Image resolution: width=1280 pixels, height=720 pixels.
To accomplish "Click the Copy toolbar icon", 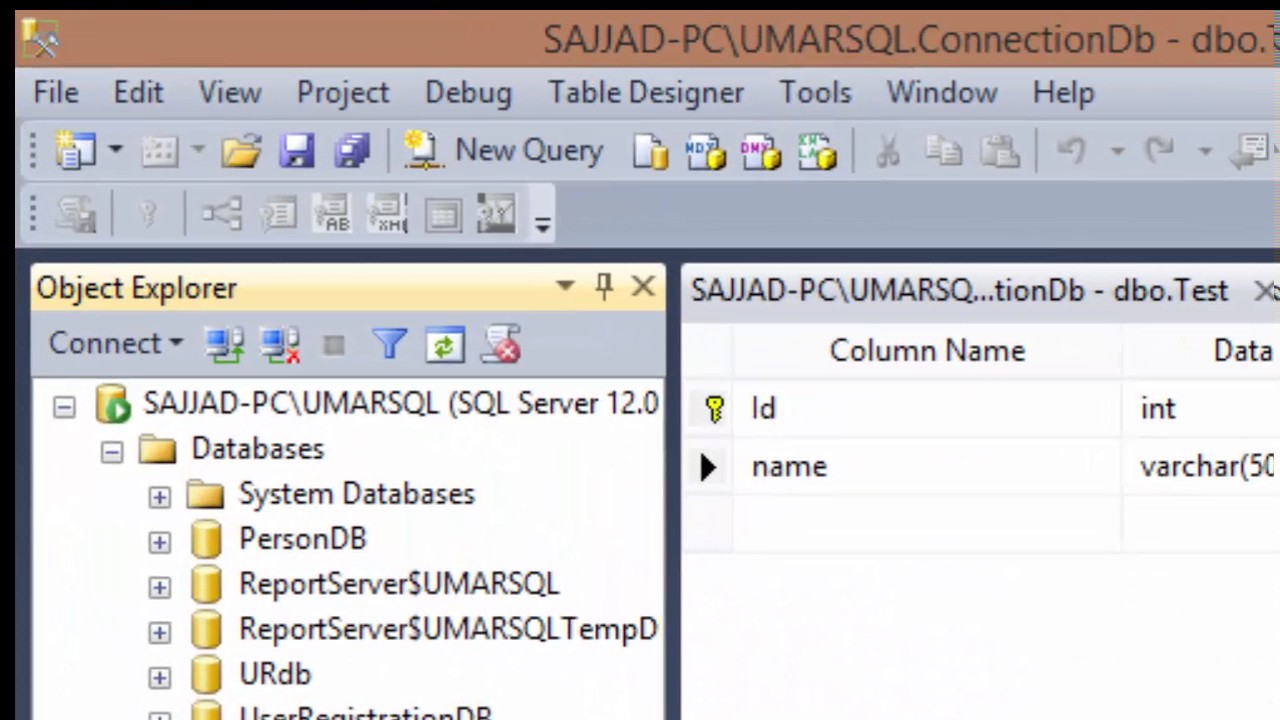I will coord(943,152).
